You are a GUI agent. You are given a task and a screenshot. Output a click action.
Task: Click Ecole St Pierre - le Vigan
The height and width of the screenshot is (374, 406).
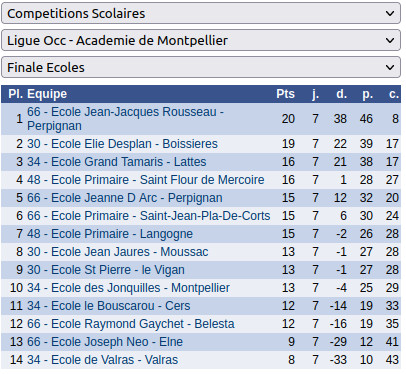(106, 270)
